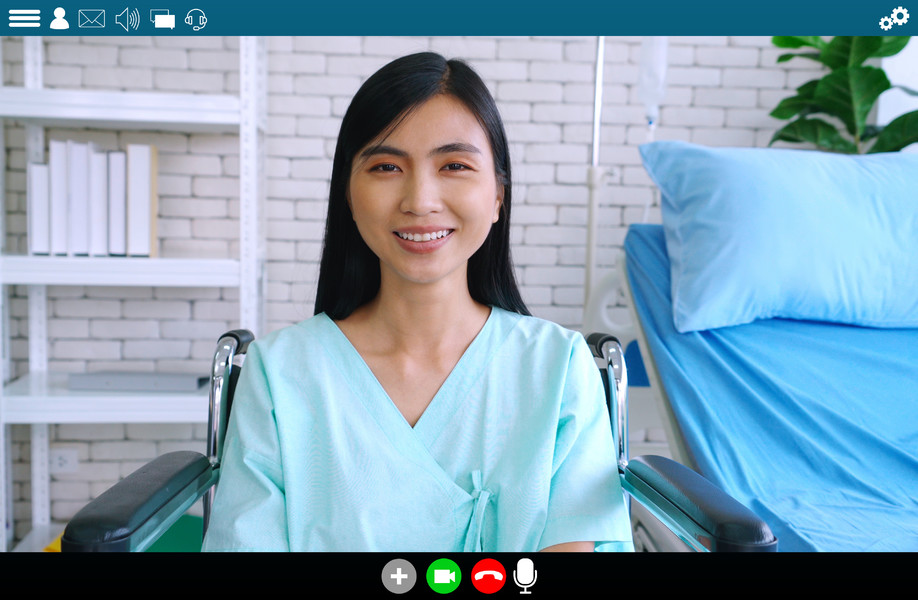Click the headset support icon
The height and width of the screenshot is (600, 918).
pyautogui.click(x=196, y=19)
